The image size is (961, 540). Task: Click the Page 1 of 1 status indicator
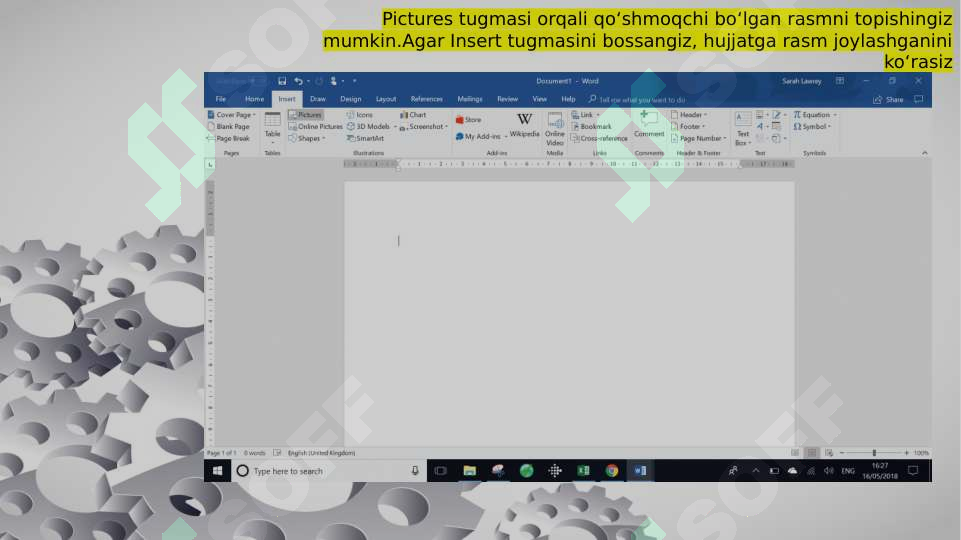pyautogui.click(x=221, y=453)
